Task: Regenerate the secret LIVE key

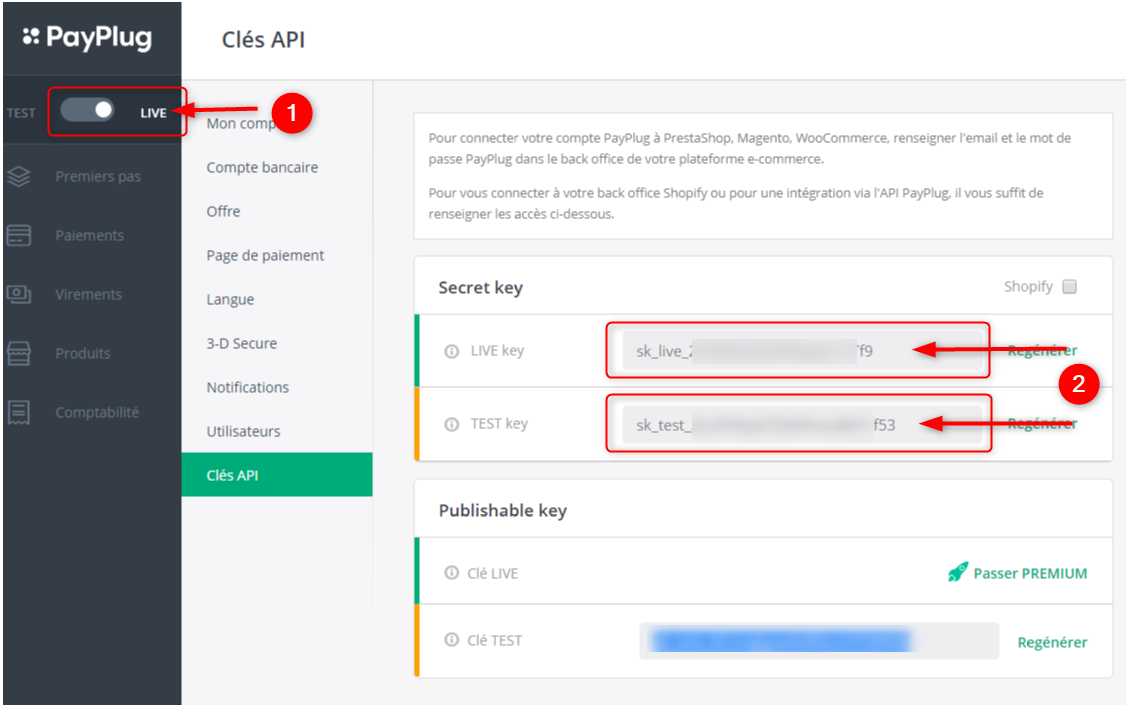Action: pyautogui.click(x=1042, y=350)
